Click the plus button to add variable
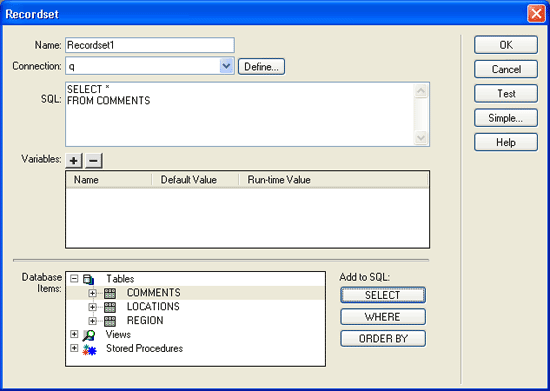 74,161
